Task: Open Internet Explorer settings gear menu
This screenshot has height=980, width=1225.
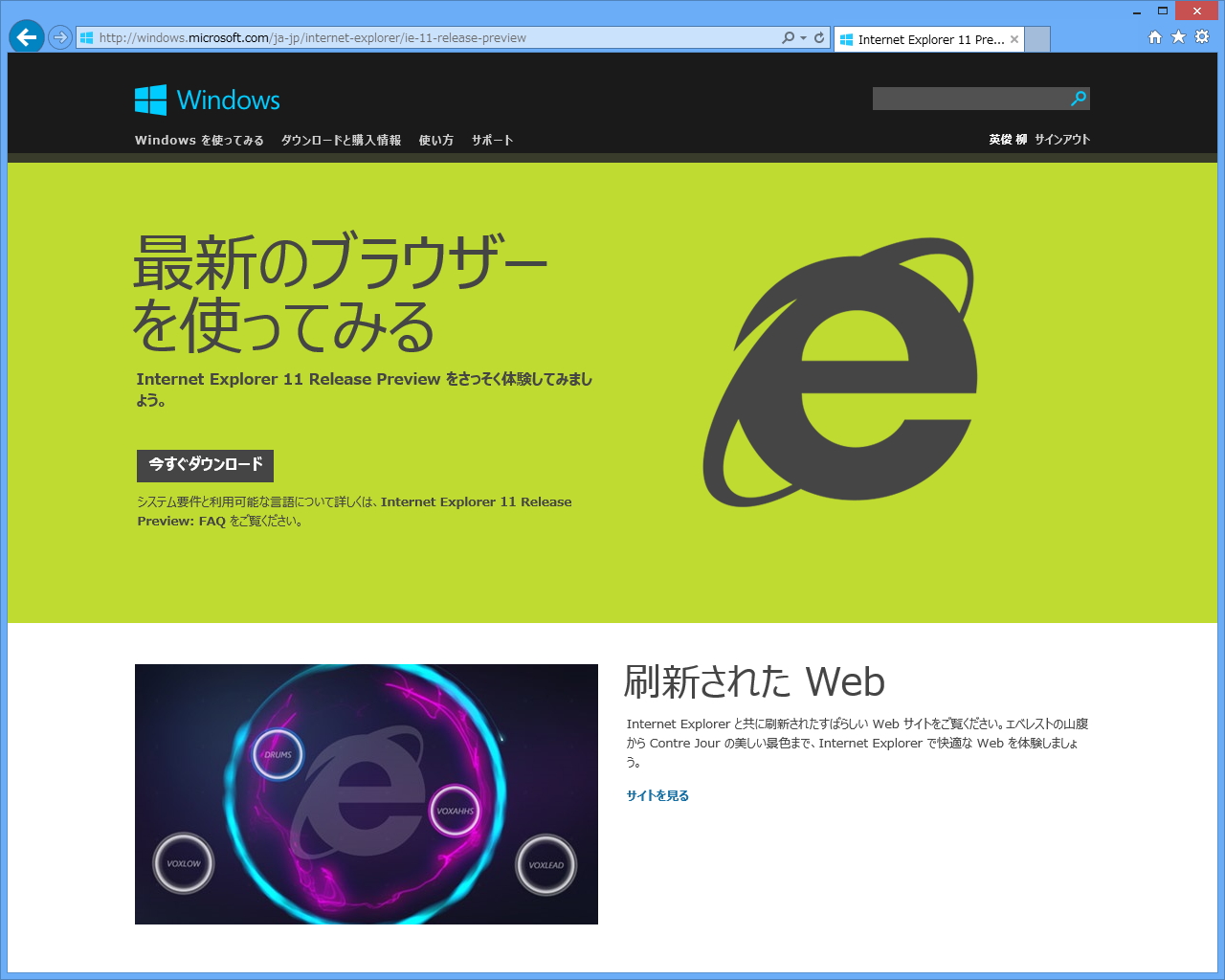Action: tap(1201, 36)
